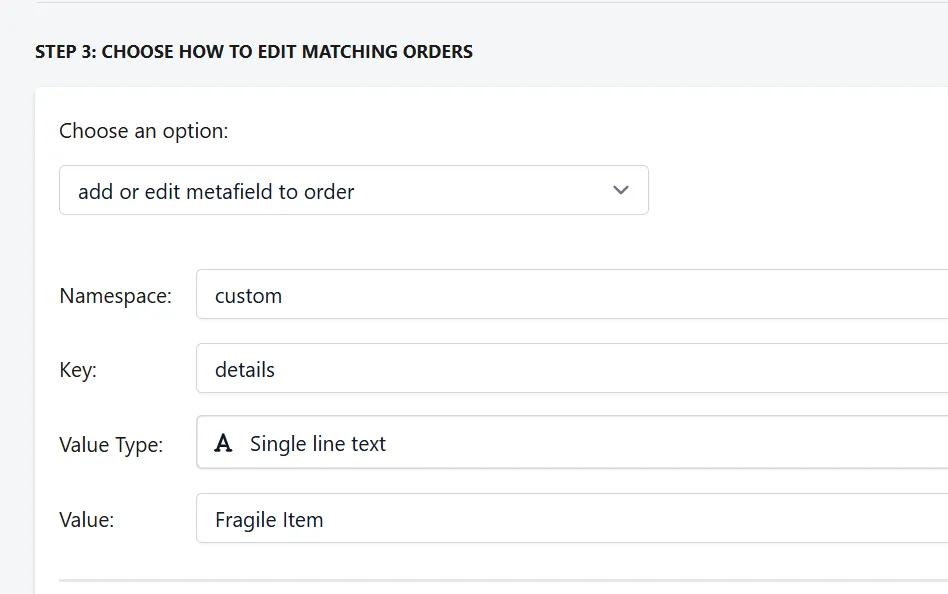948x594 pixels.
Task: Click the 'A' text type icon
Action: pyautogui.click(x=223, y=443)
